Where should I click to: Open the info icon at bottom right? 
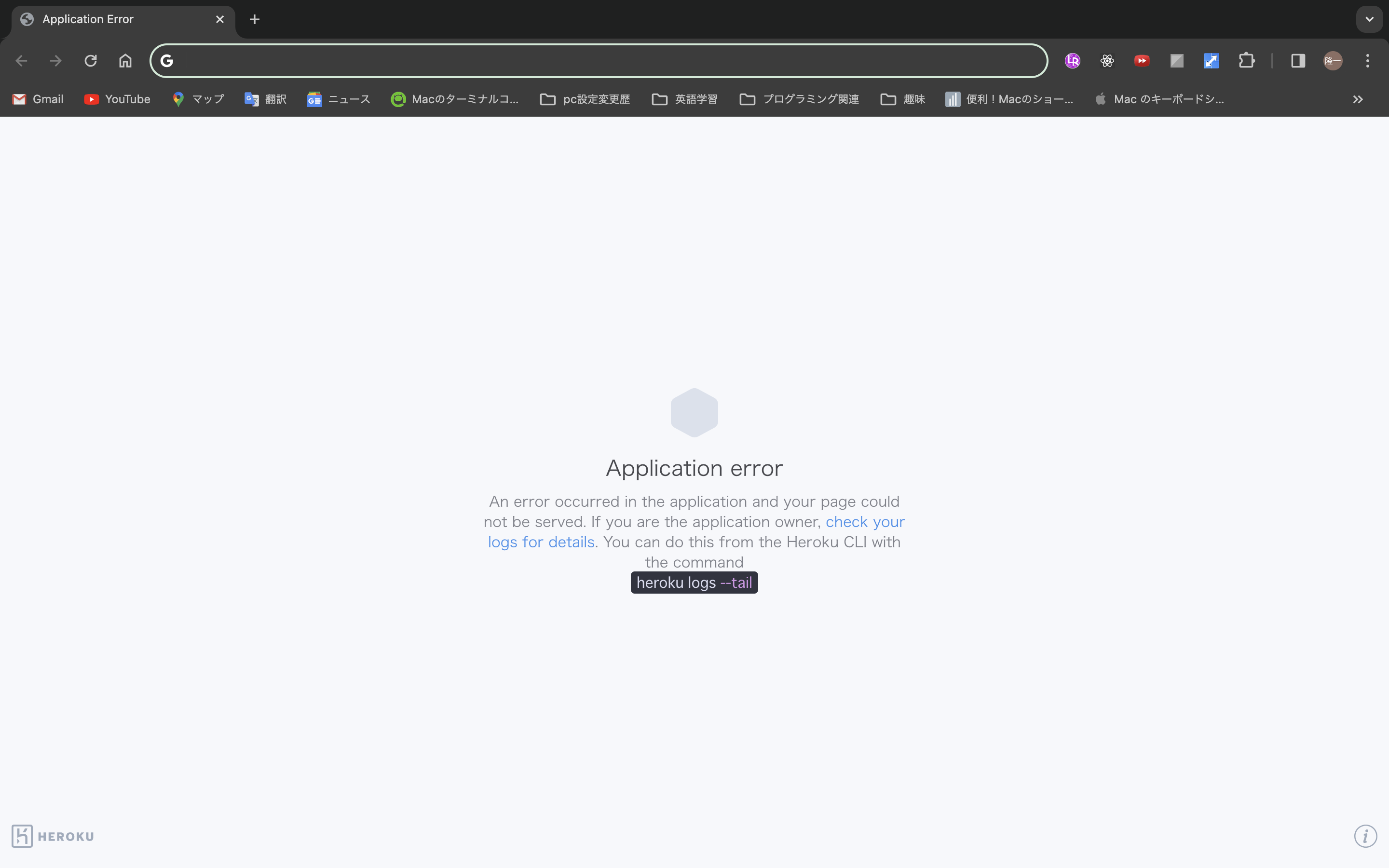tap(1365, 837)
